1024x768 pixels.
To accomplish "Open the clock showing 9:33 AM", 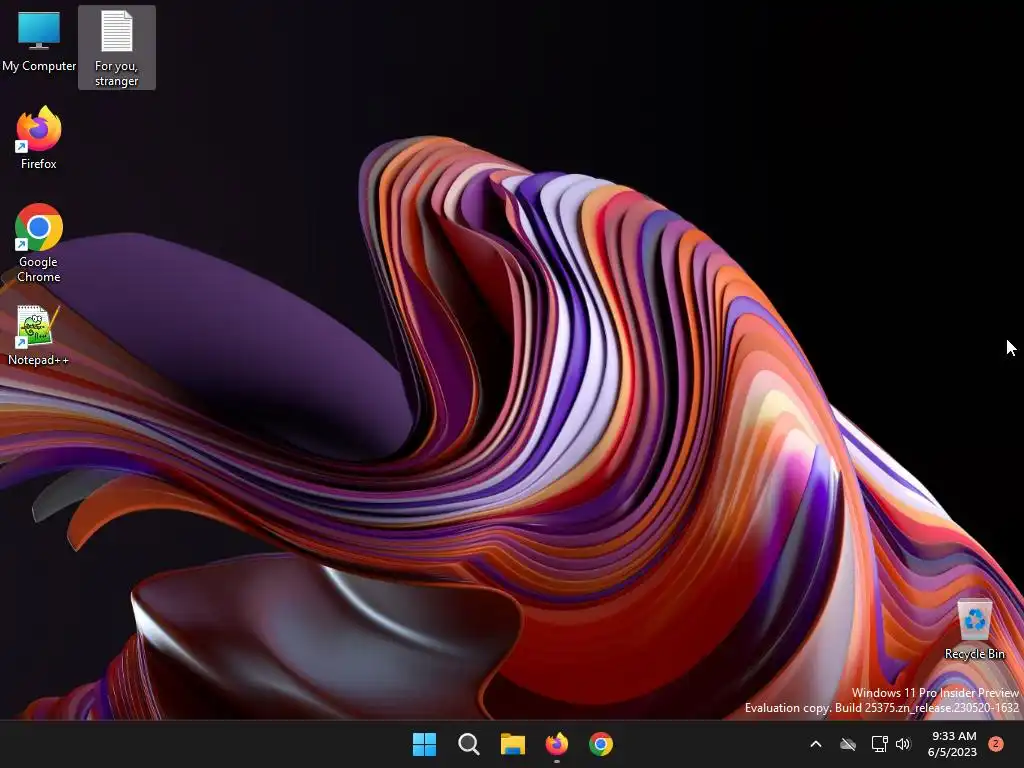I will tap(954, 736).
